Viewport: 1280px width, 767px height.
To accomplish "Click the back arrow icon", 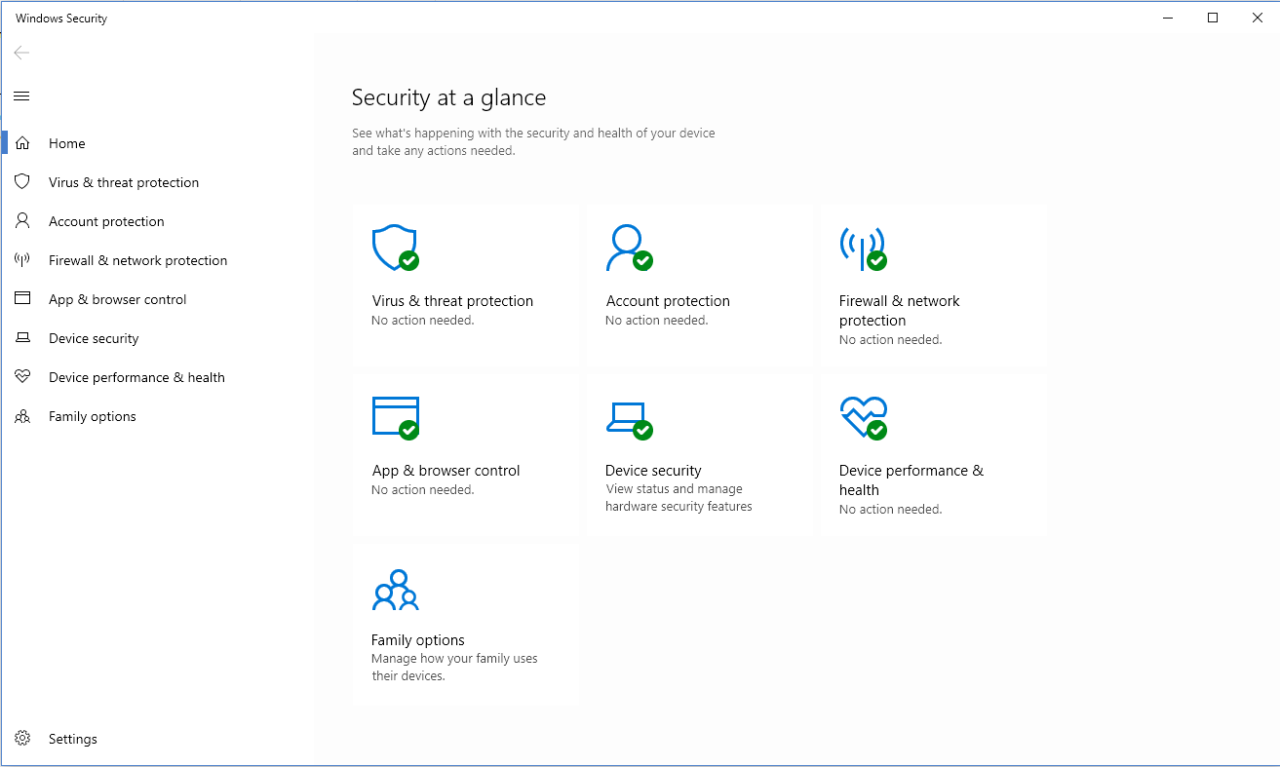I will click(x=22, y=53).
